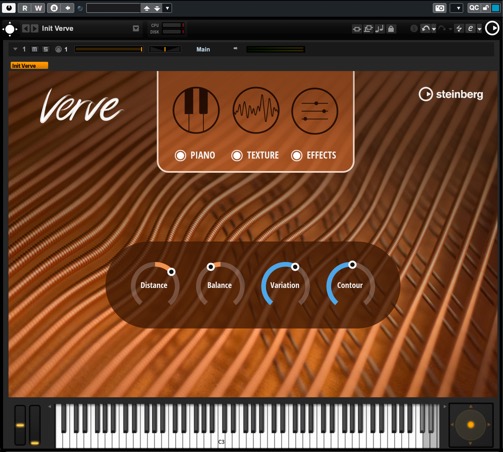Open the Piano page keys icon

coord(196,110)
